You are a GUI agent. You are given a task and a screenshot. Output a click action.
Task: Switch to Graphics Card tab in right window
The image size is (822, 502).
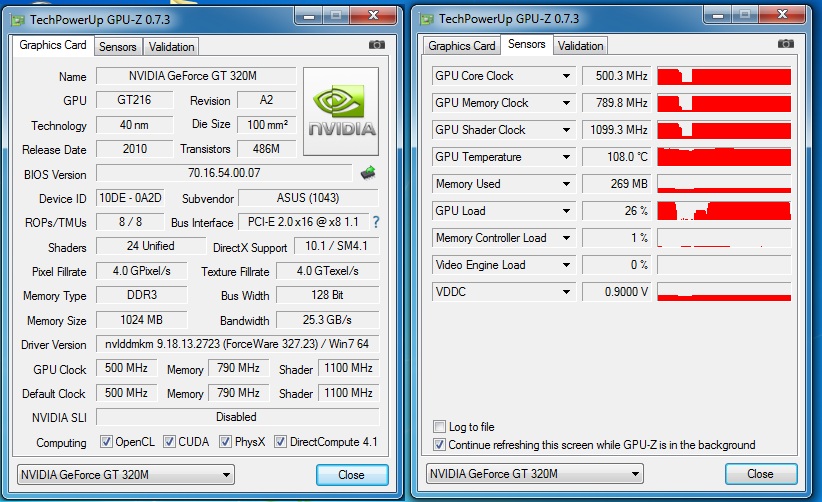(x=461, y=46)
